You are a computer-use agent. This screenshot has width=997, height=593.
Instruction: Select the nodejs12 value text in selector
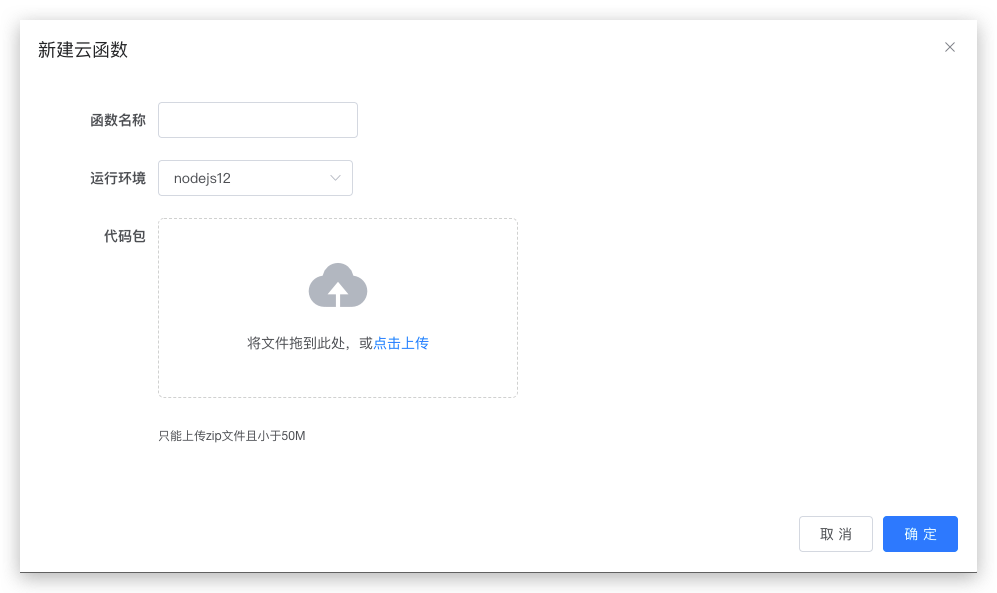(x=202, y=178)
